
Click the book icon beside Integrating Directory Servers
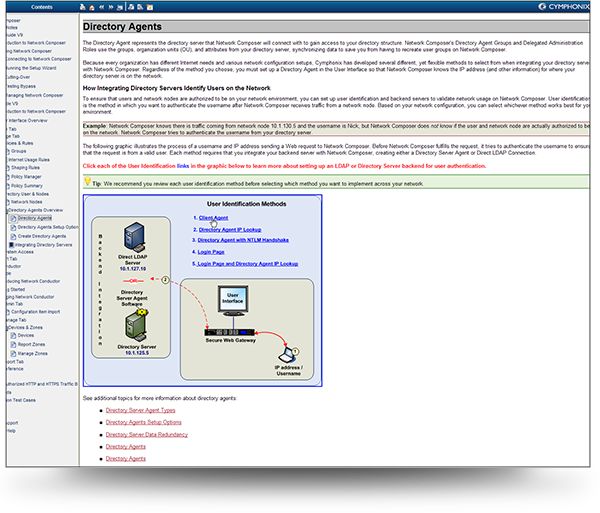(11, 245)
